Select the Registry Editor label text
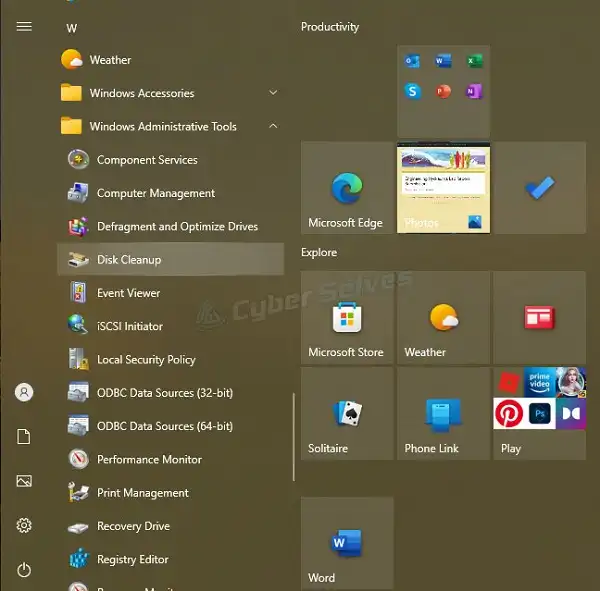Viewport: 600px width, 591px height. pos(132,559)
